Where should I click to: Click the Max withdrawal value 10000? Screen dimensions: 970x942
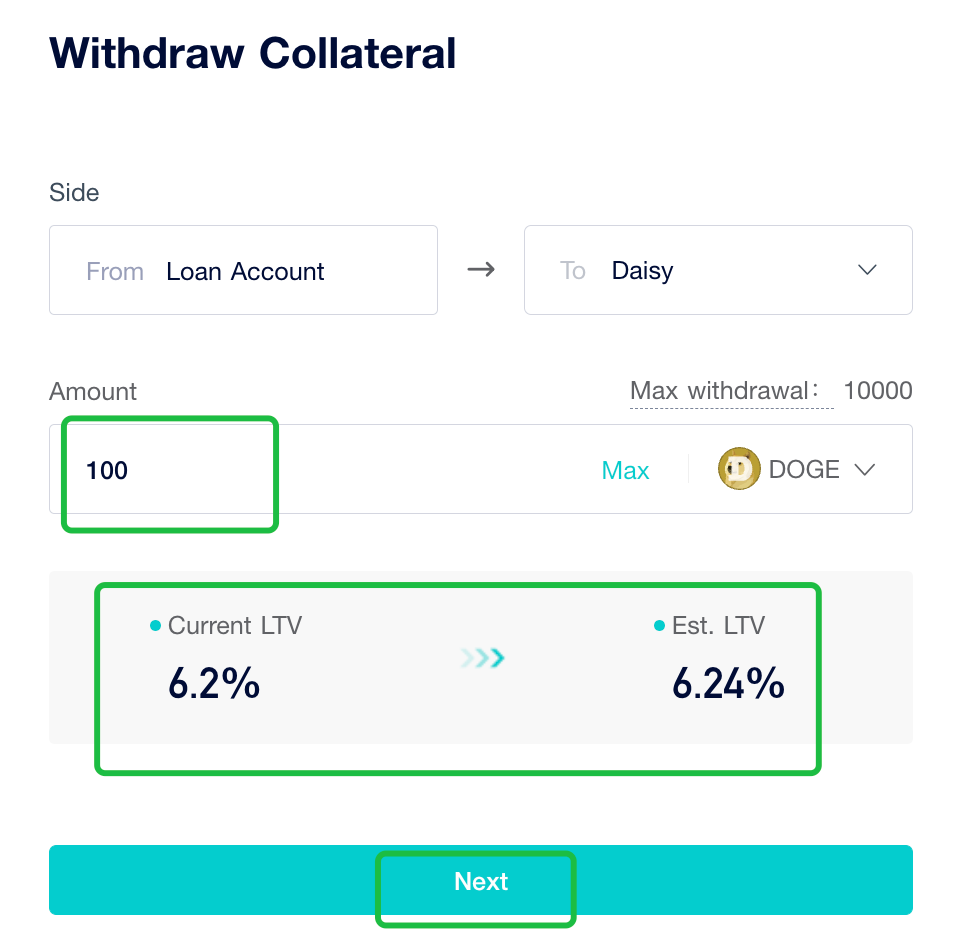[877, 391]
